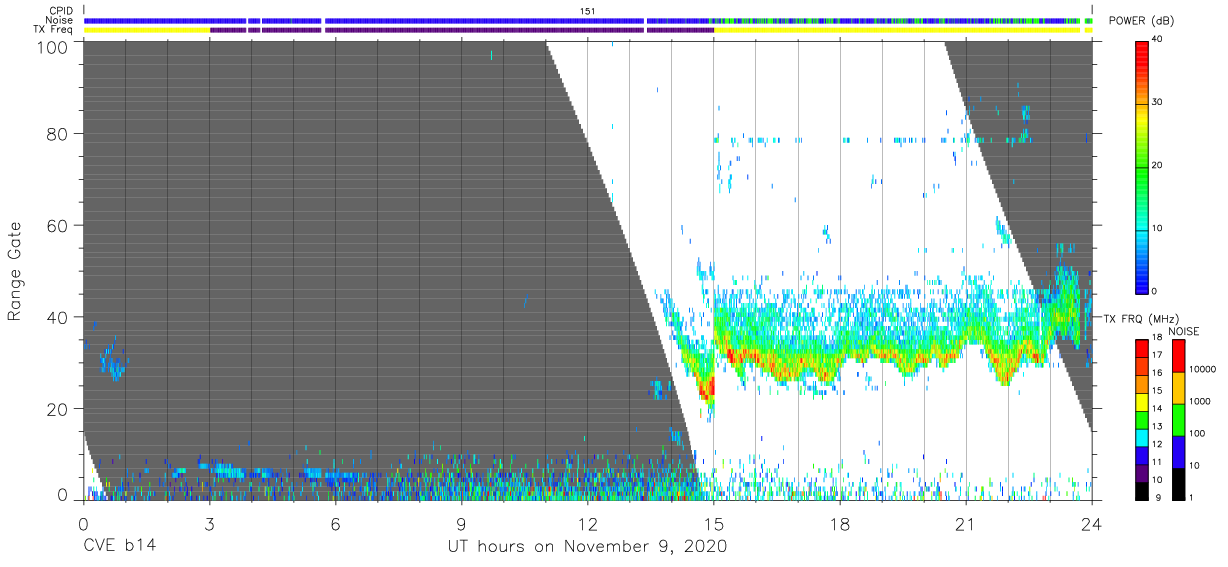Click the POWER (dB) color bar
Image resolution: width=1228 pixels, height=567 pixels.
click(x=1142, y=166)
